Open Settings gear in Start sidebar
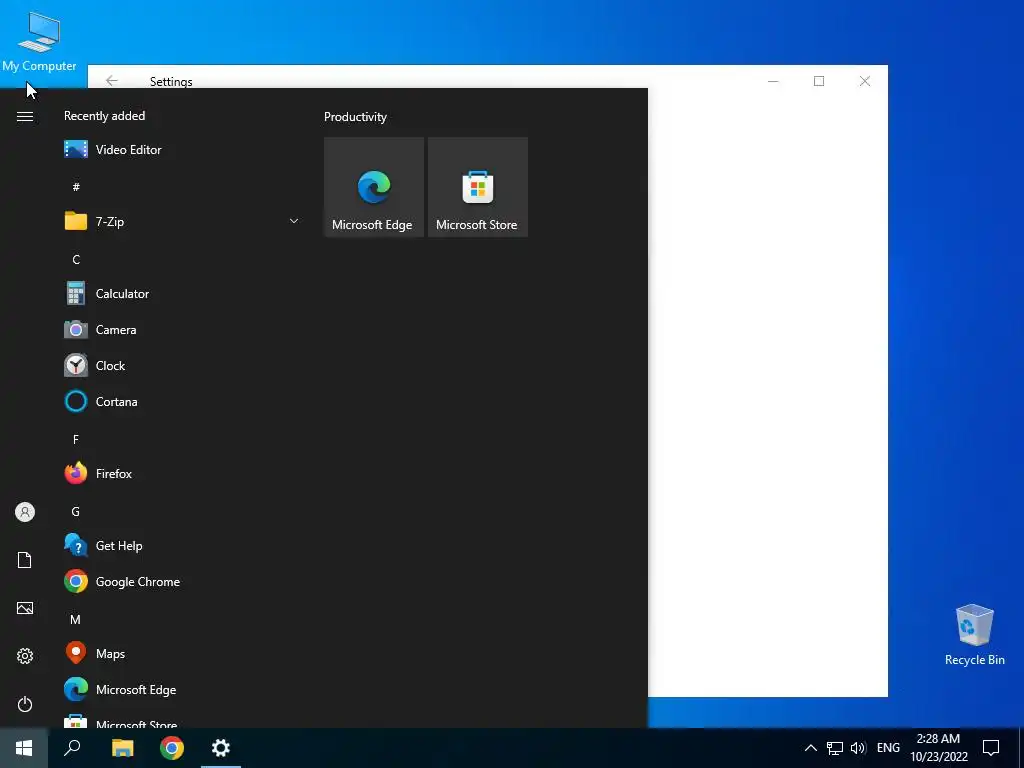Viewport: 1024px width, 768px height. click(x=25, y=656)
